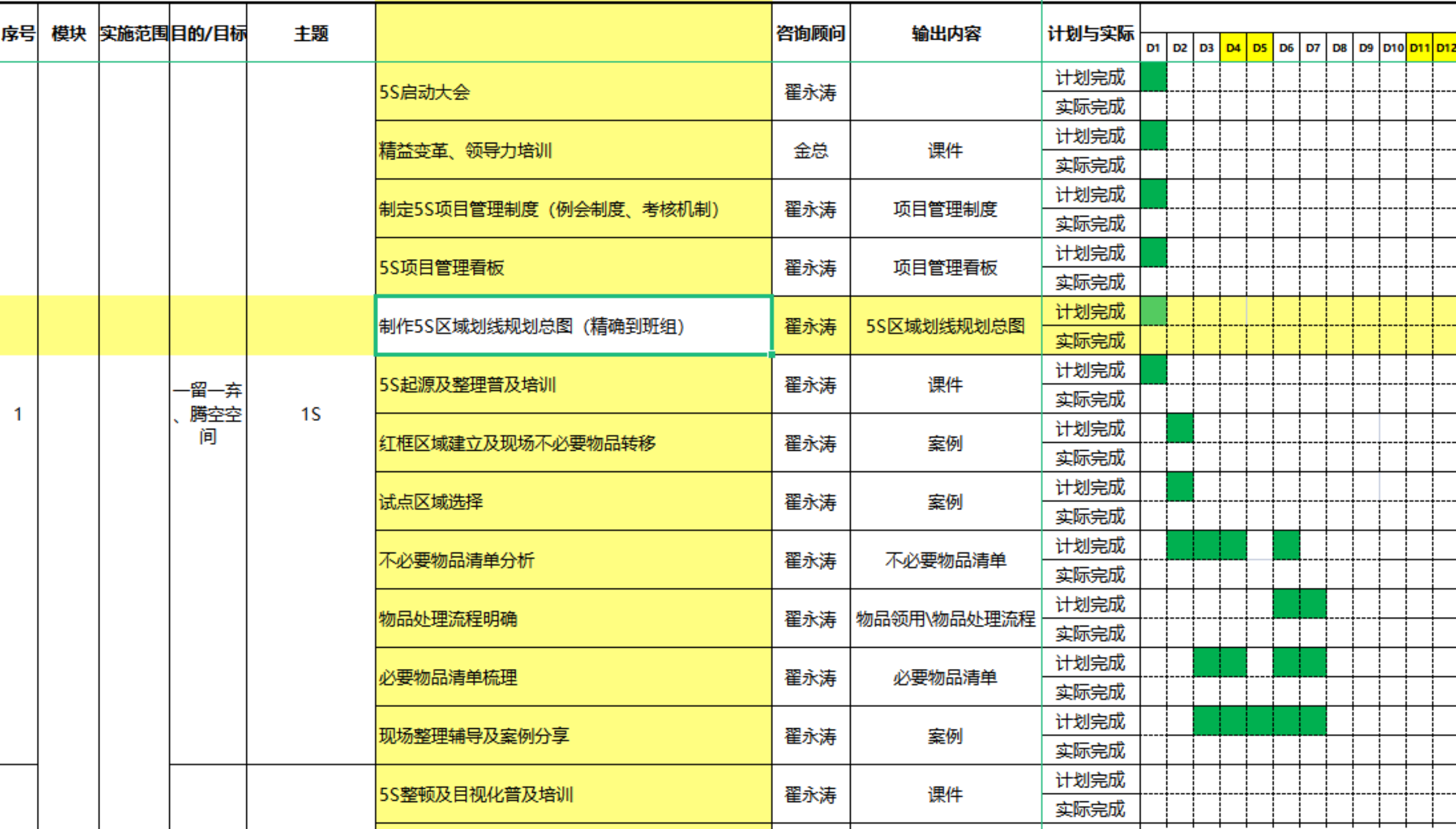Click the 金总 consultant cell

coord(810,150)
